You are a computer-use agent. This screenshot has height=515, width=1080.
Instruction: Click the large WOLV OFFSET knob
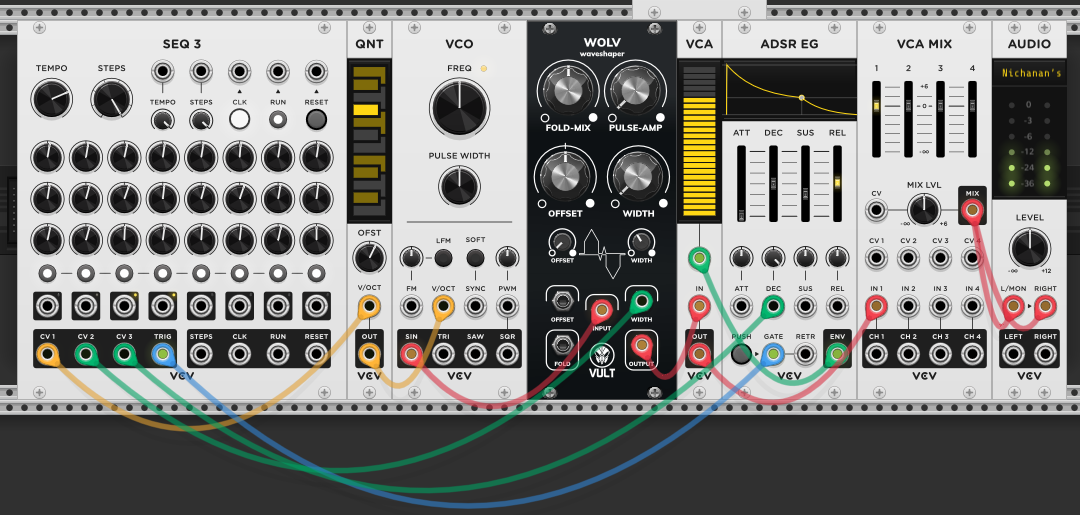click(567, 177)
